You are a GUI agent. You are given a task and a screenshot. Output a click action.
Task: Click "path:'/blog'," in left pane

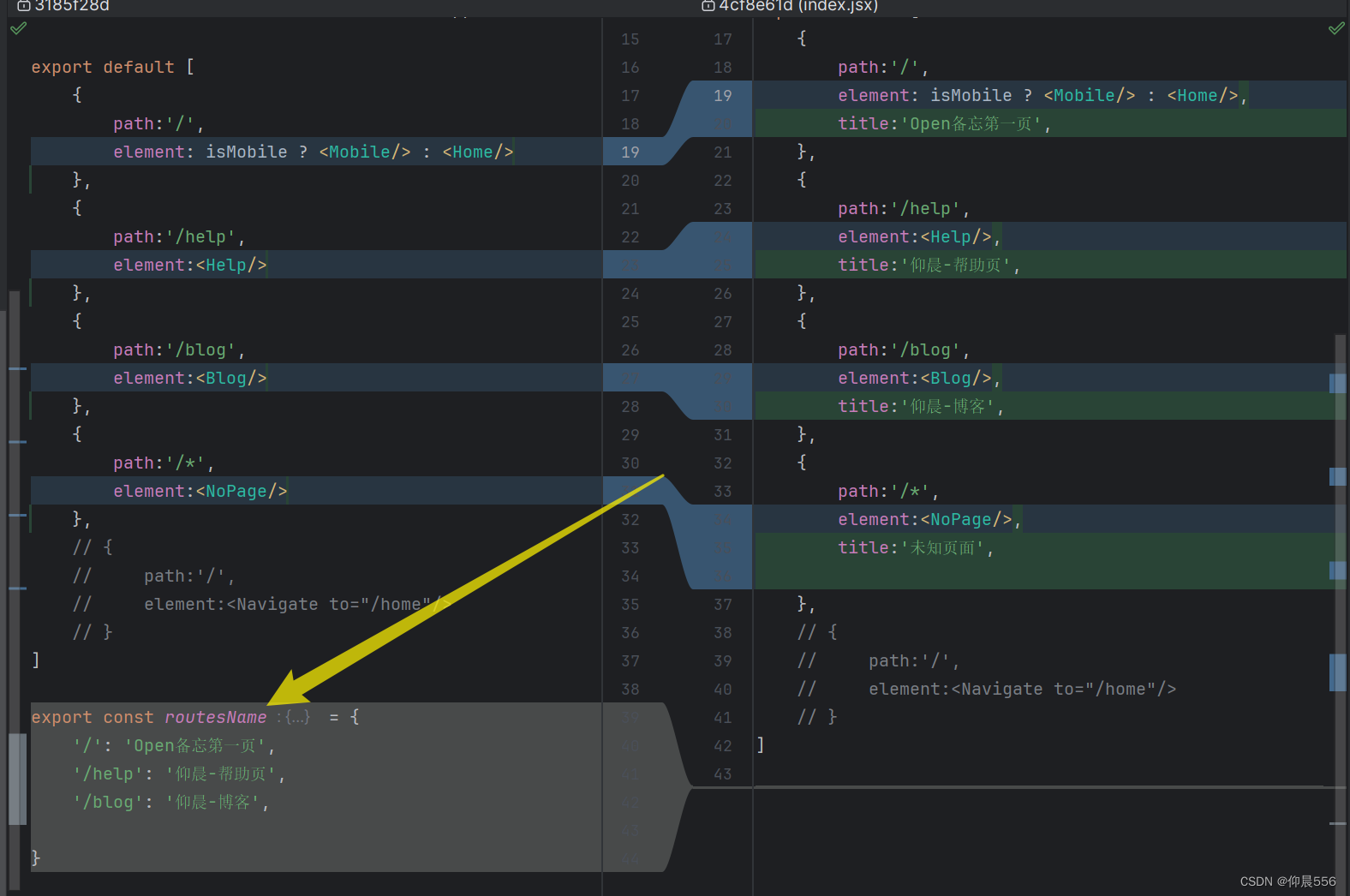(180, 349)
